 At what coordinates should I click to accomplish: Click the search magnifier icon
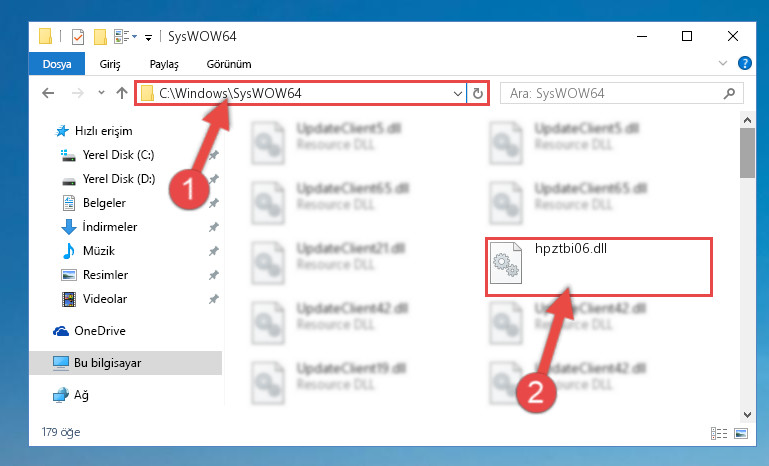click(729, 93)
